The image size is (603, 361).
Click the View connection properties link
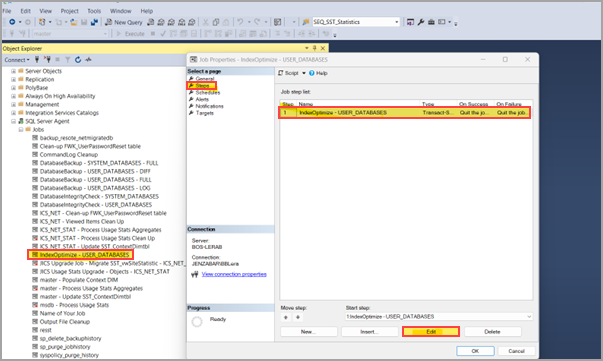click(234, 274)
